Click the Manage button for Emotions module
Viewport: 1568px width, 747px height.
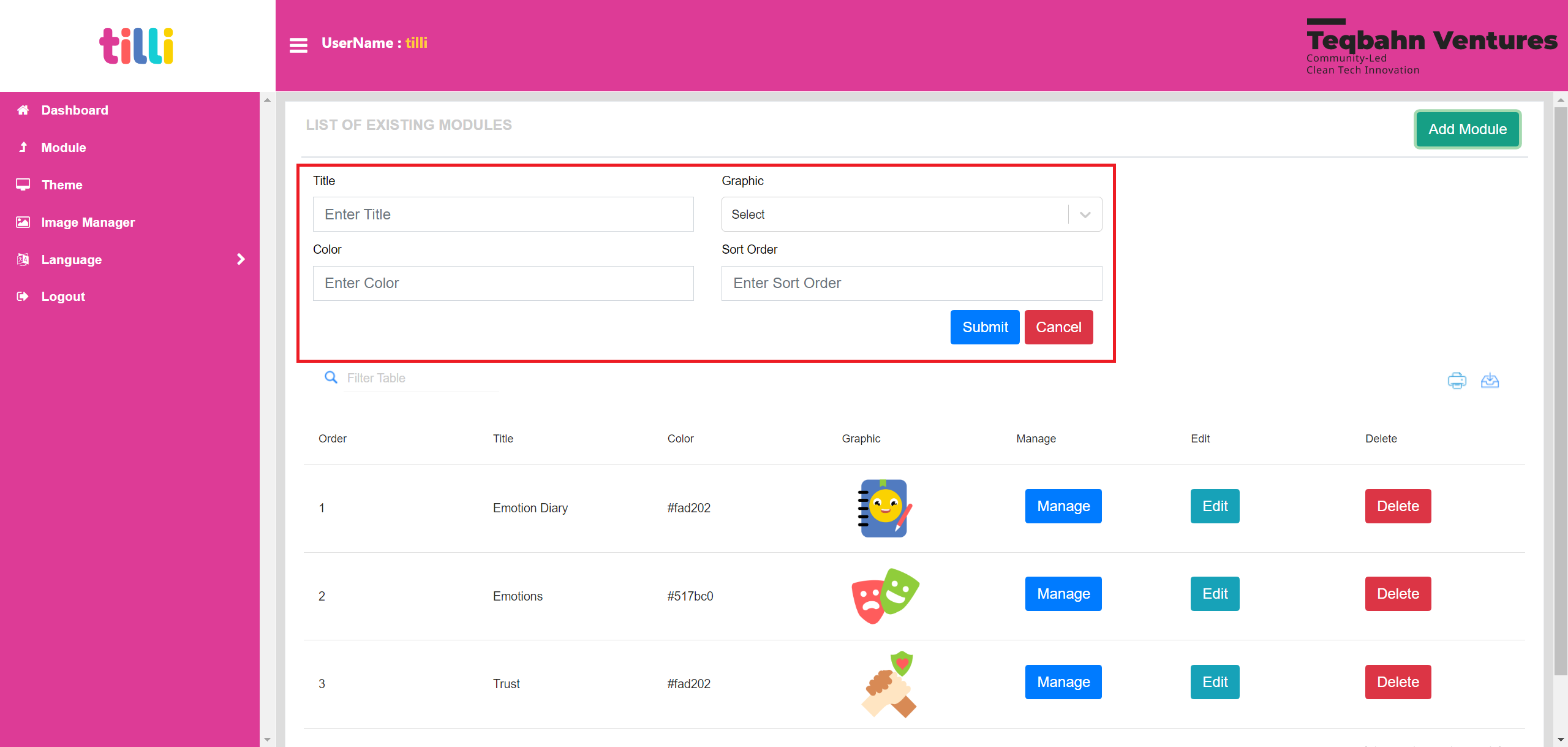point(1063,594)
